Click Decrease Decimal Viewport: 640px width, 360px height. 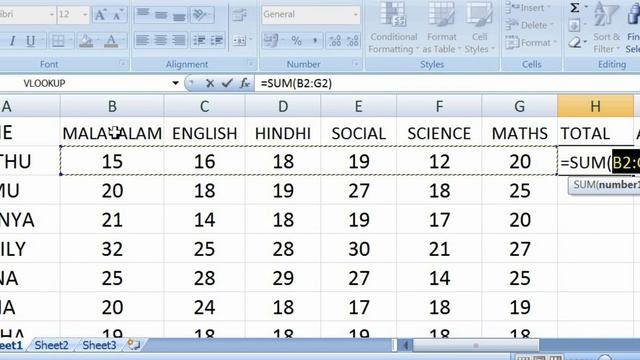click(x=353, y=40)
